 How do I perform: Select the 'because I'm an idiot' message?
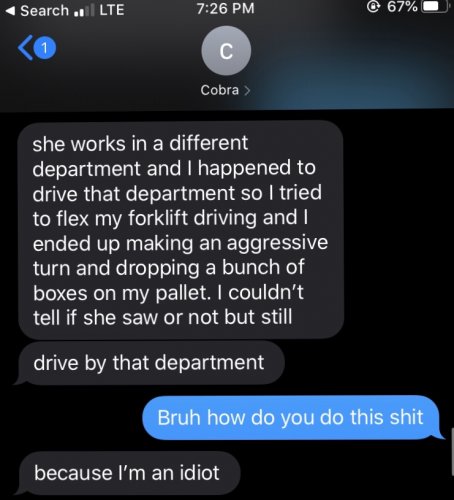tap(127, 473)
